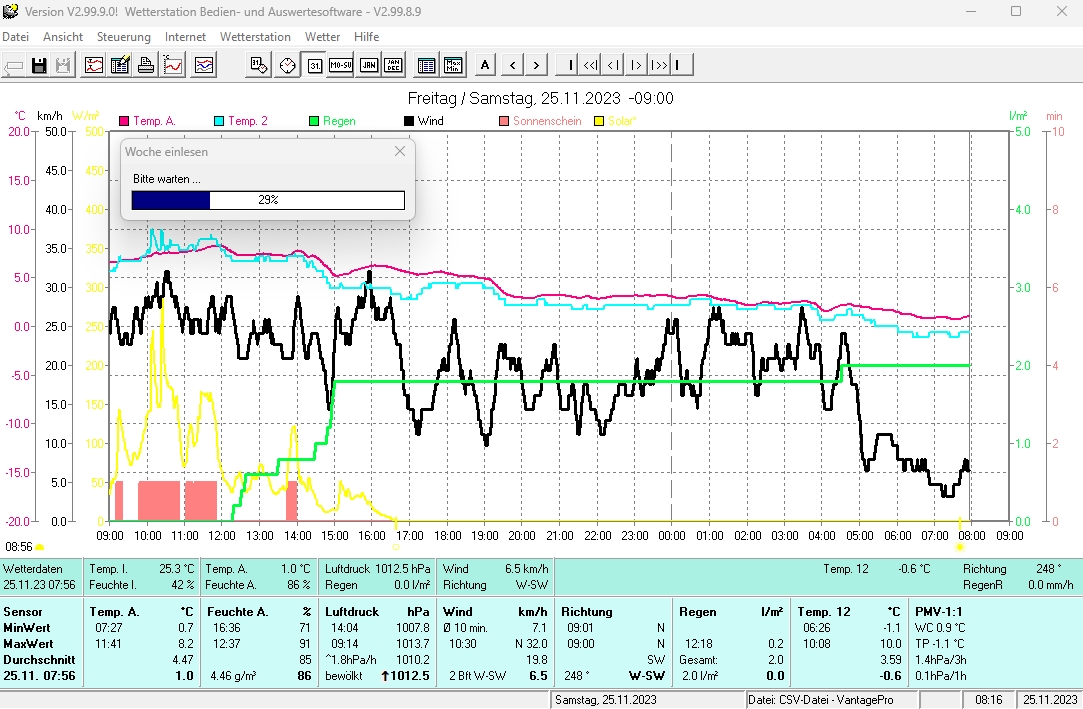The image size is (1083, 709).
Task: Click the bold A font toolbar button
Action: pos(485,66)
